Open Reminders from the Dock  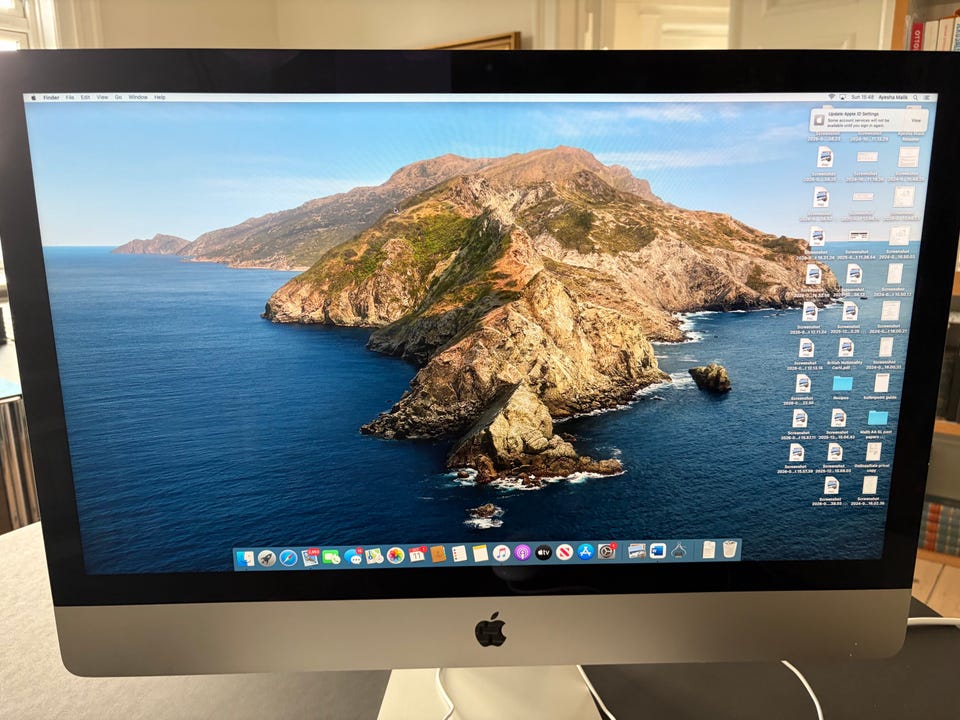click(x=459, y=554)
